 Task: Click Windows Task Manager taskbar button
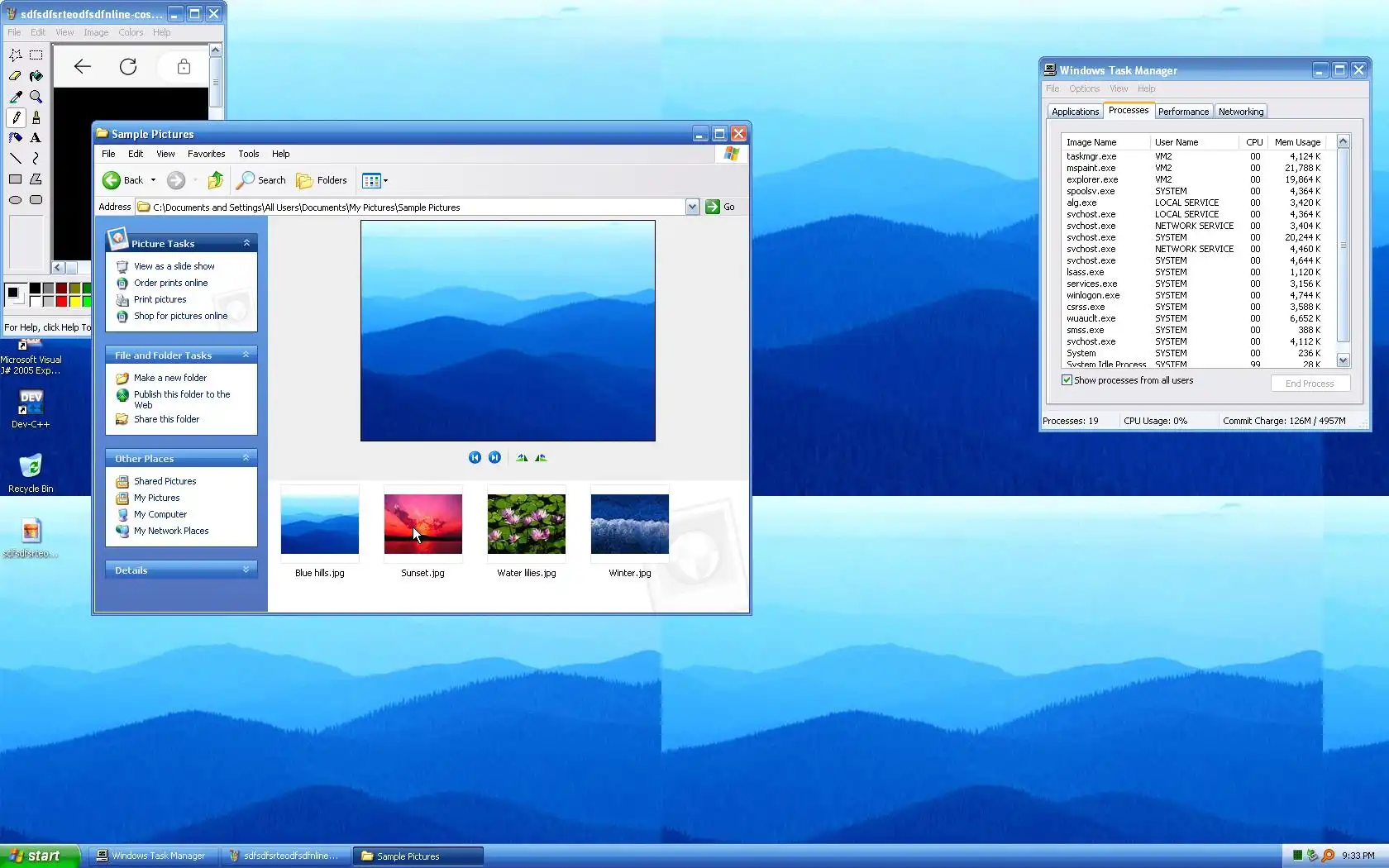coord(151,856)
